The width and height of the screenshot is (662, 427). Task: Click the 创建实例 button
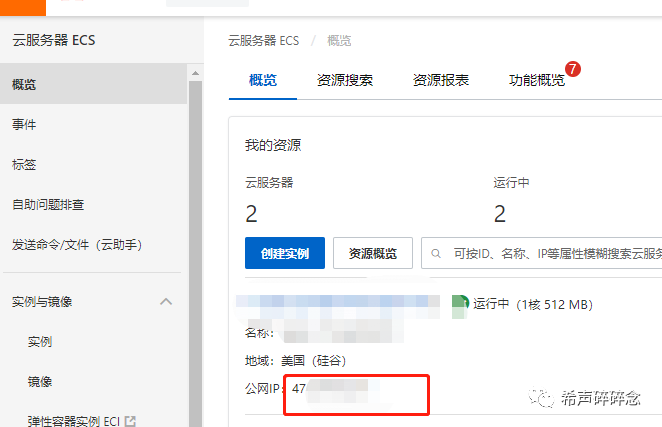[285, 253]
